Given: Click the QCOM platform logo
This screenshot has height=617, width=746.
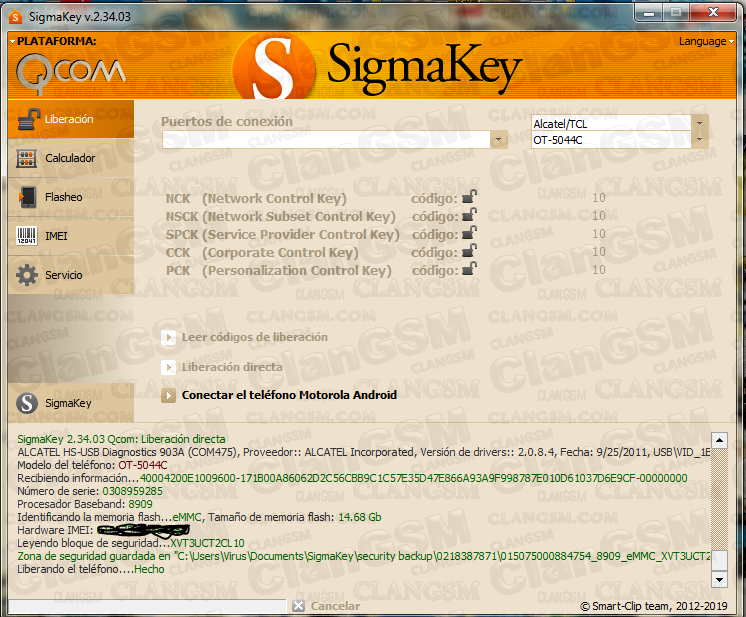Looking at the screenshot, I should tap(70, 73).
